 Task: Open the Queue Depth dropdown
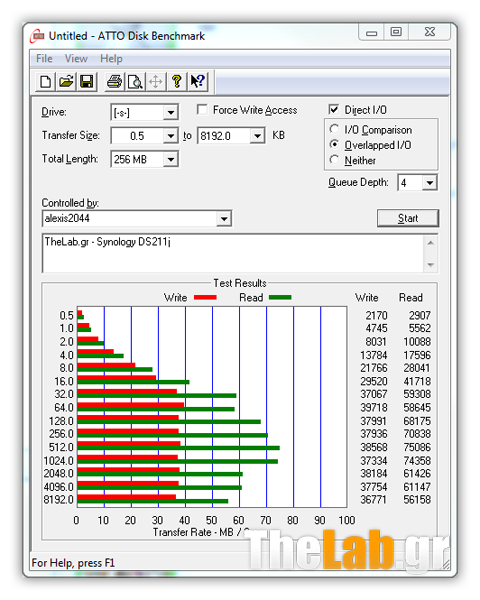pyautogui.click(x=429, y=183)
